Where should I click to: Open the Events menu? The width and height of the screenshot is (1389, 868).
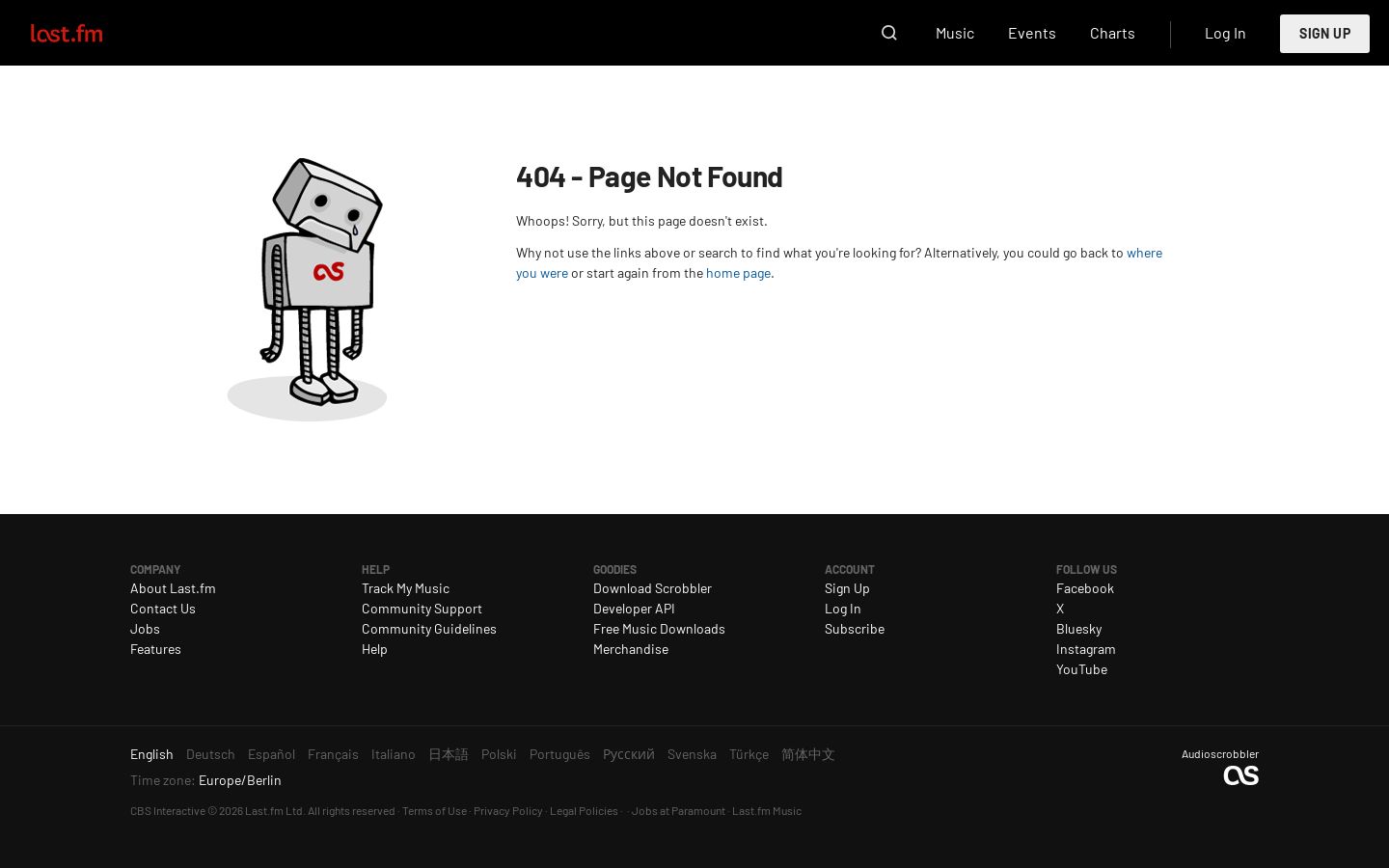(1032, 33)
